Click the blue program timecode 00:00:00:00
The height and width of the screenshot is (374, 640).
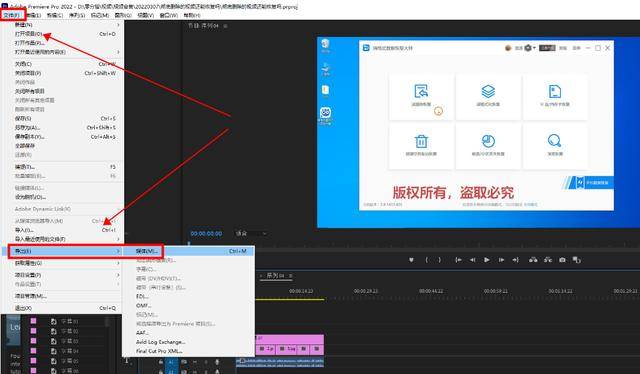click(207, 234)
